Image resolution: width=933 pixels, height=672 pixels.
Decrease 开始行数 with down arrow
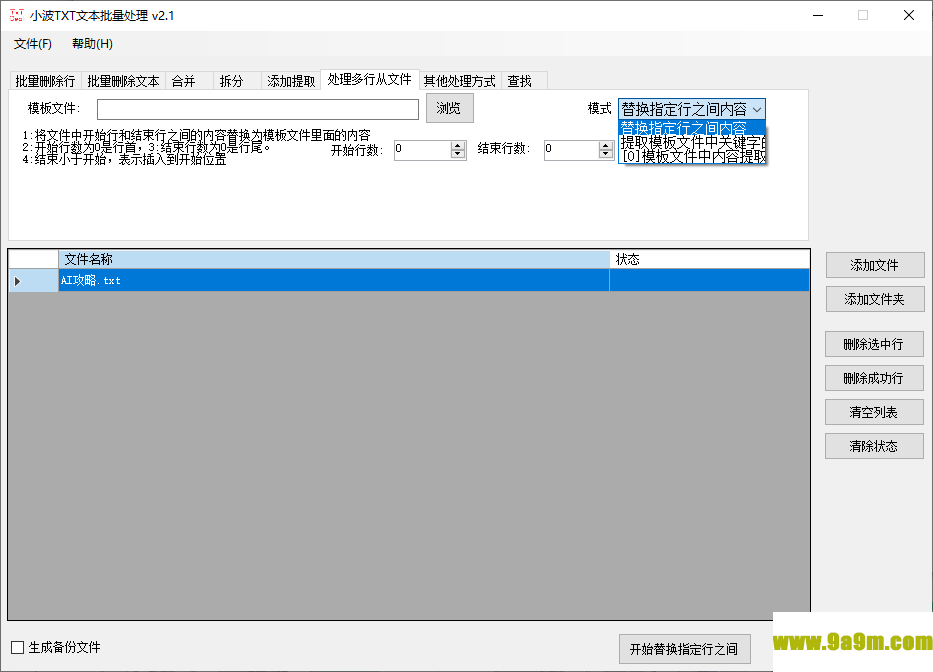pyautogui.click(x=458, y=154)
